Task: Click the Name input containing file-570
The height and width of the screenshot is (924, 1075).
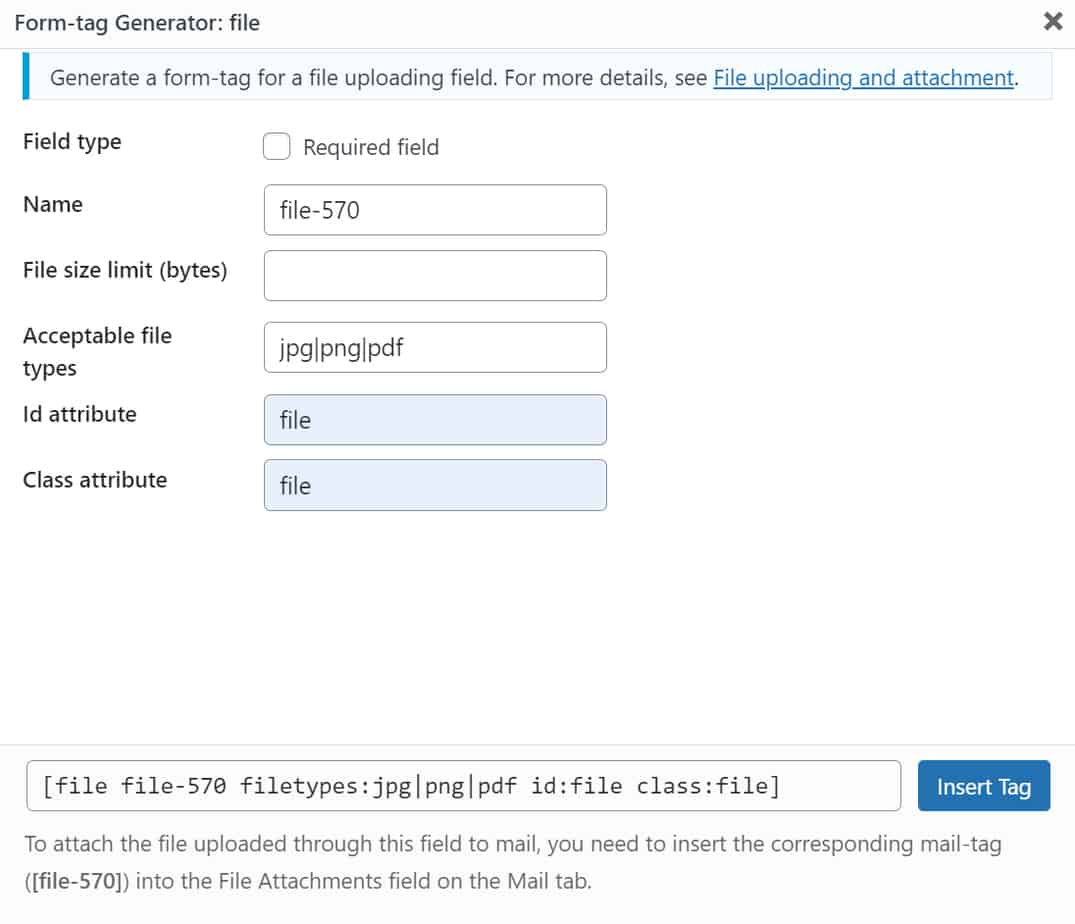Action: [435, 210]
